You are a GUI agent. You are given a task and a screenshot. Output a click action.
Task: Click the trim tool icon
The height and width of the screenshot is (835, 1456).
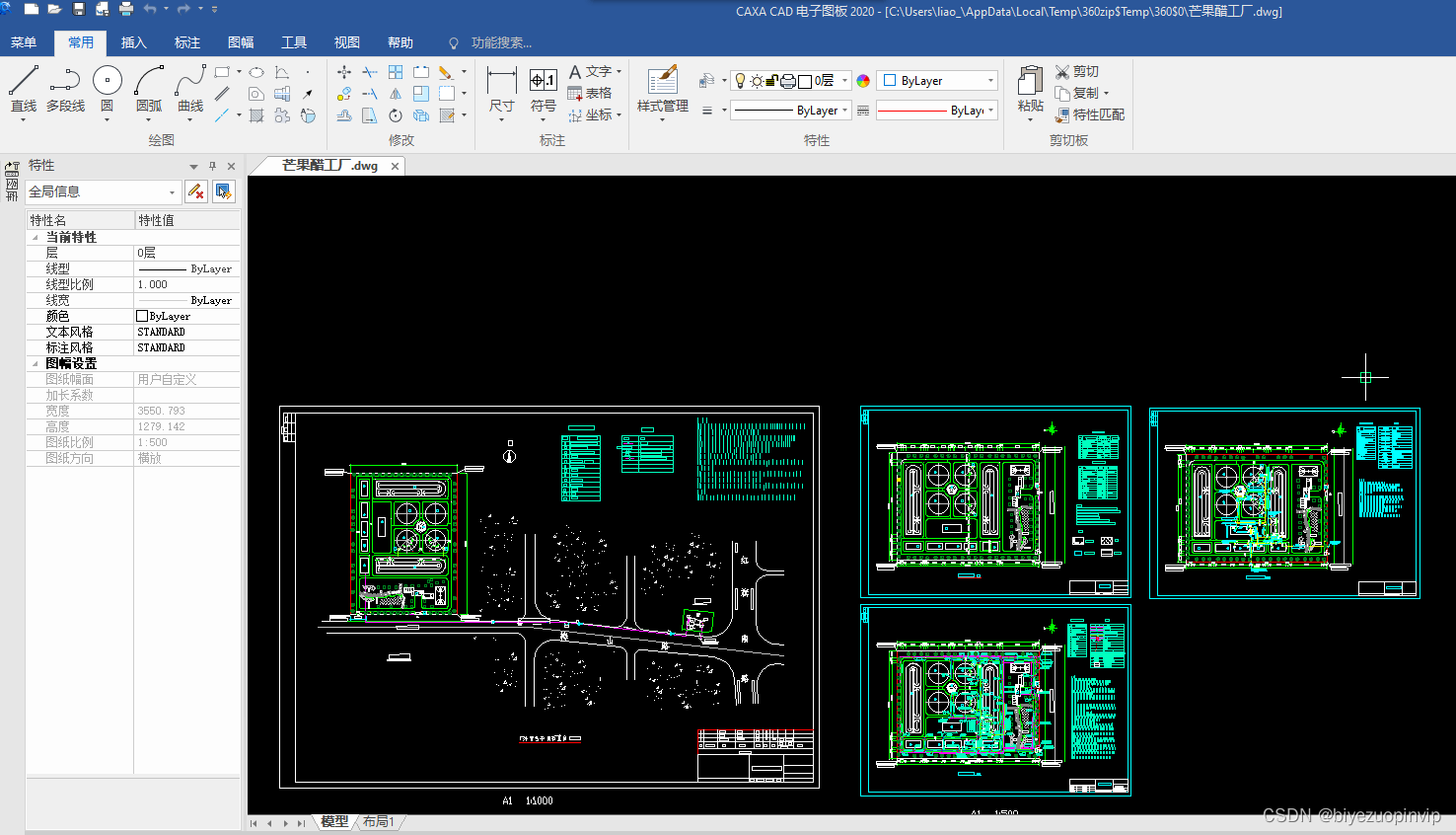coord(369,72)
